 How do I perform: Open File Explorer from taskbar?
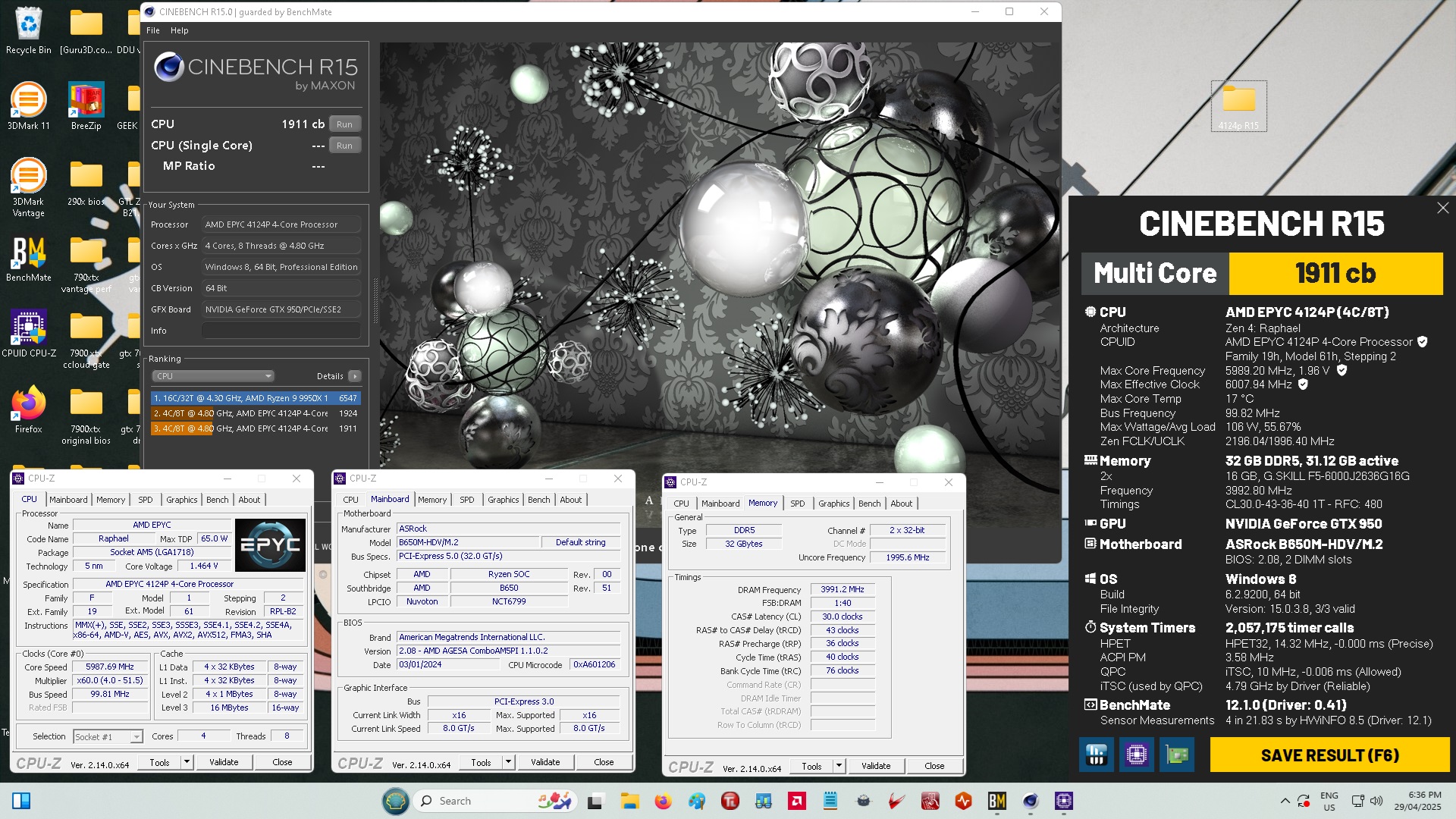pos(629,801)
